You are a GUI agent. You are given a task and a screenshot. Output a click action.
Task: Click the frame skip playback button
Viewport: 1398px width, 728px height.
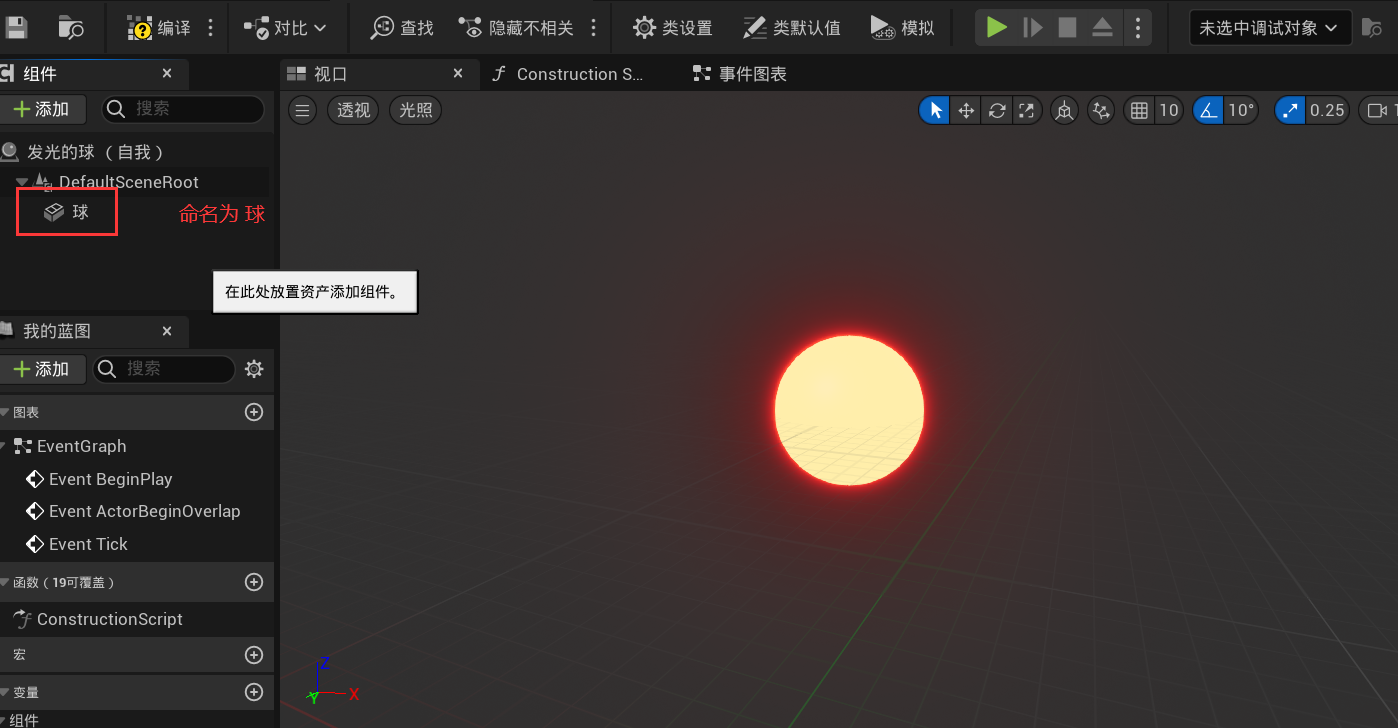[x=1033, y=28]
